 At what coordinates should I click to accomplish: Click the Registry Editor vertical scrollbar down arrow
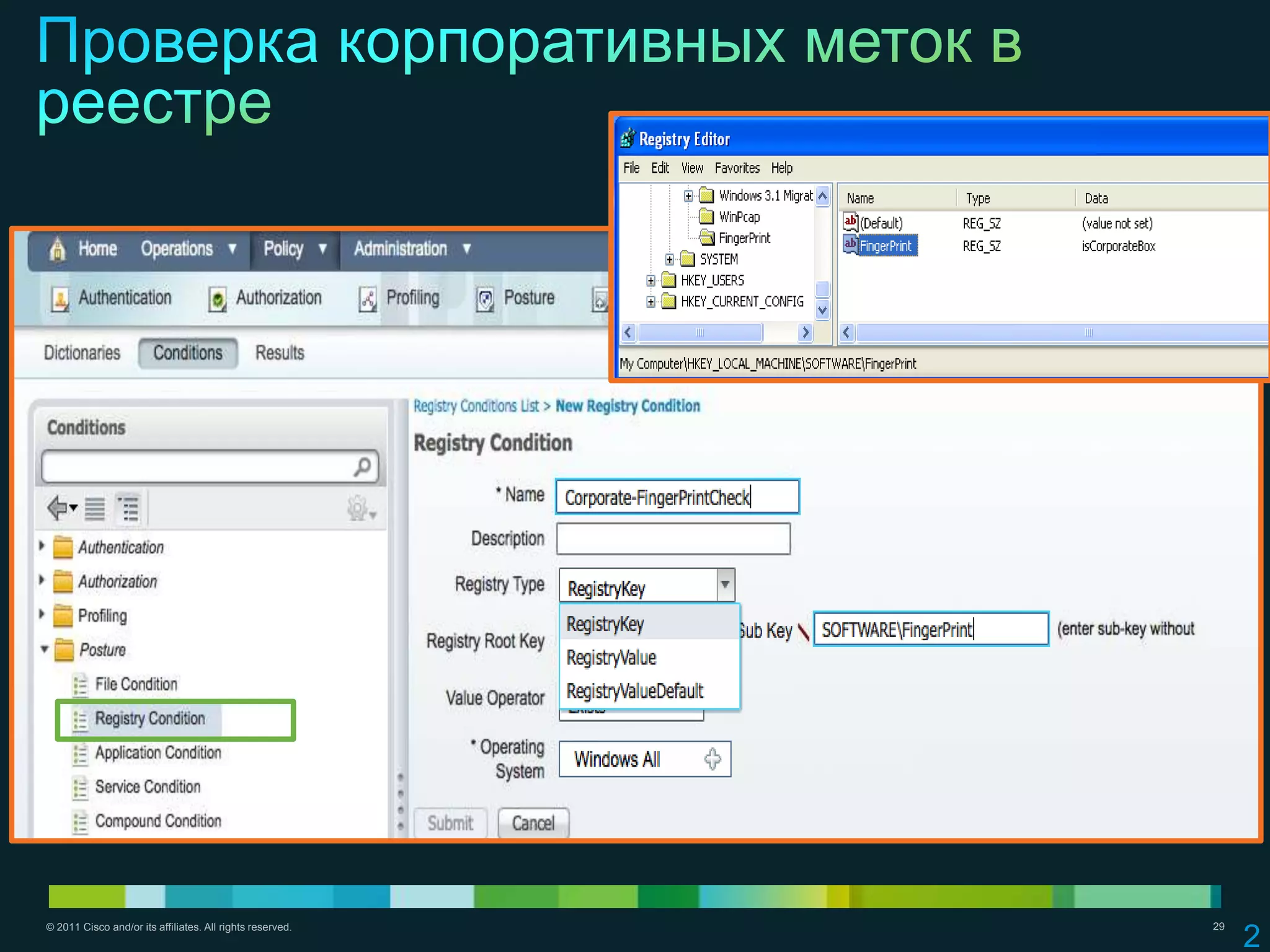822,310
